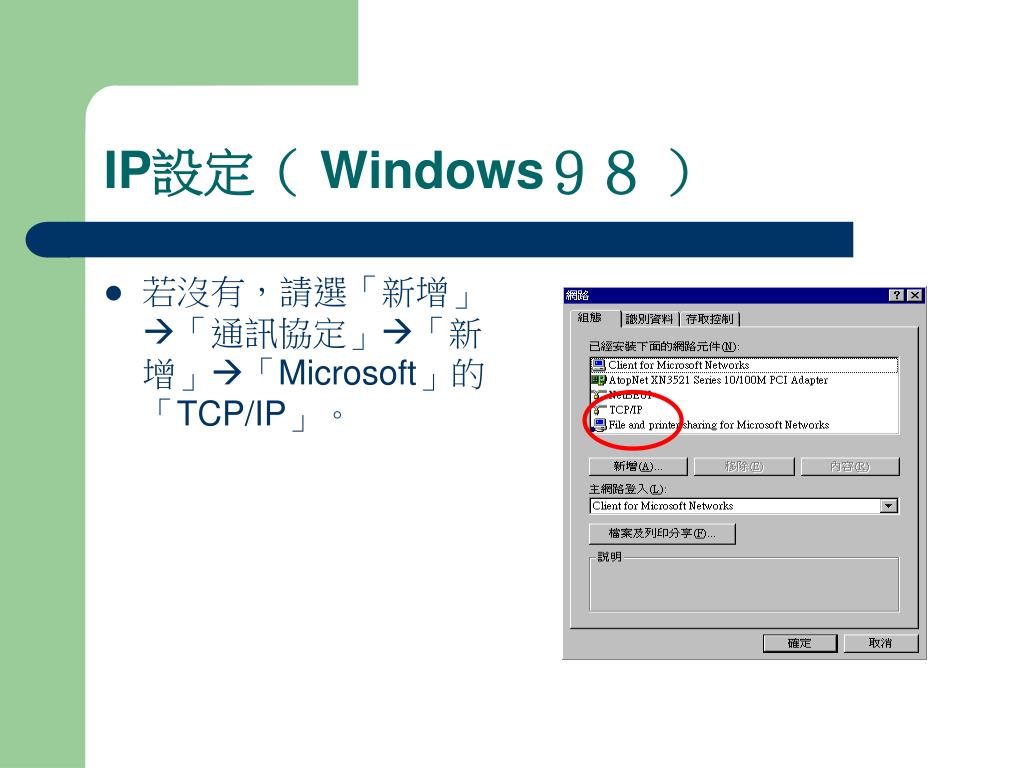Click the help question mark button
1024x768 pixels.
click(x=897, y=295)
